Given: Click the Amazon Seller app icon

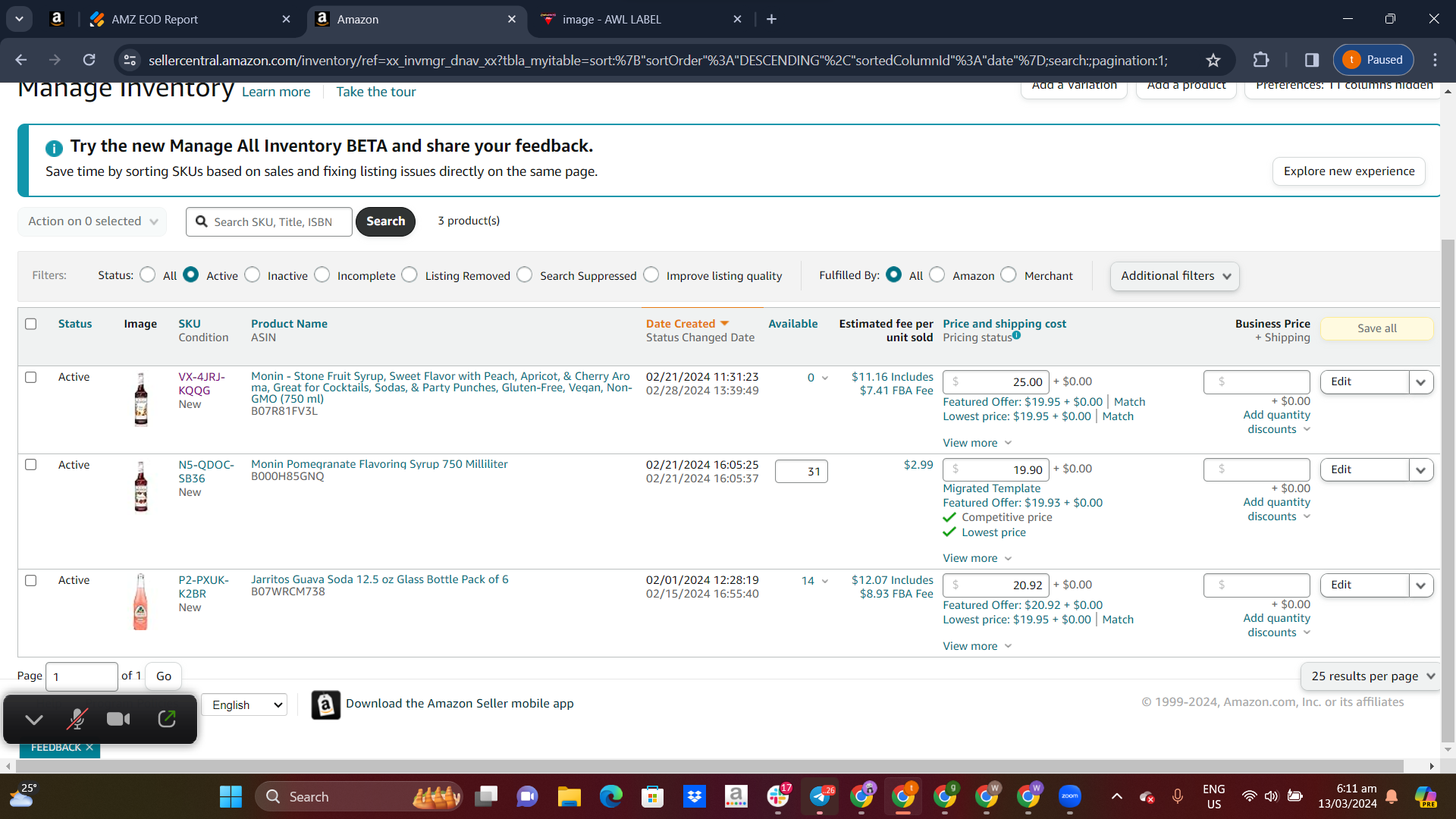Looking at the screenshot, I should pyautogui.click(x=326, y=704).
